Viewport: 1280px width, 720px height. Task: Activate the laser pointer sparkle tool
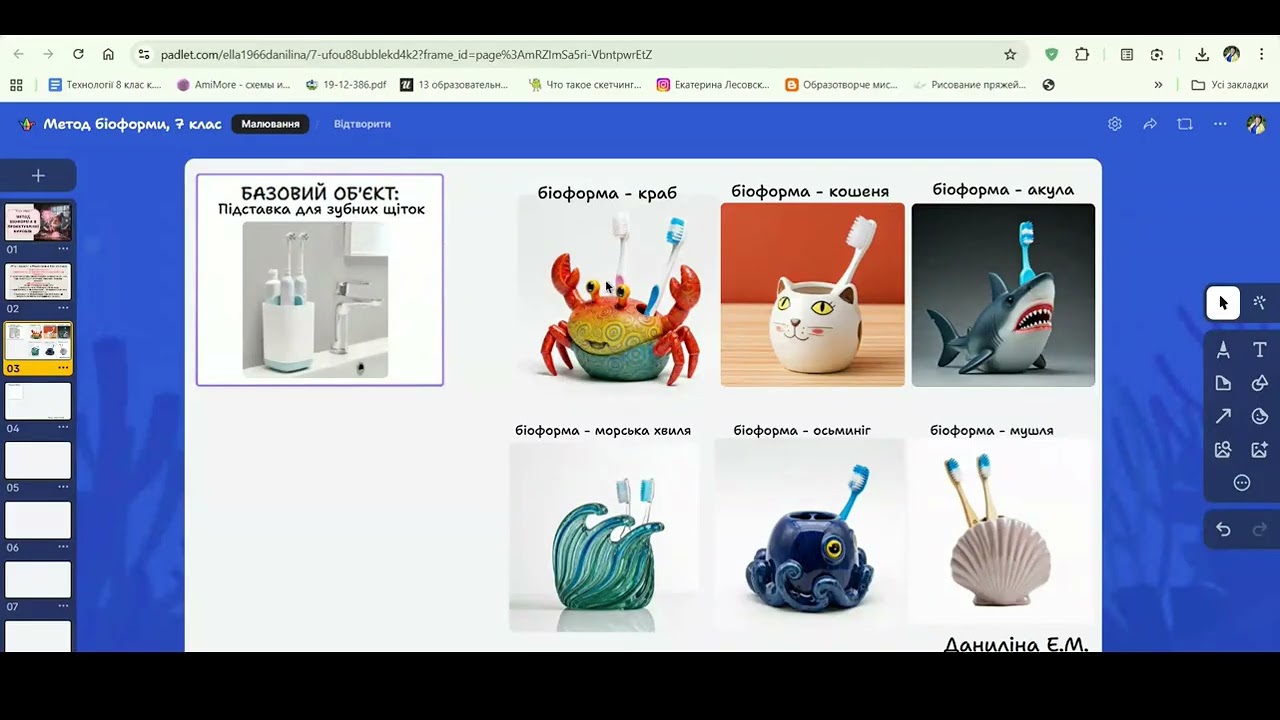[1260, 303]
